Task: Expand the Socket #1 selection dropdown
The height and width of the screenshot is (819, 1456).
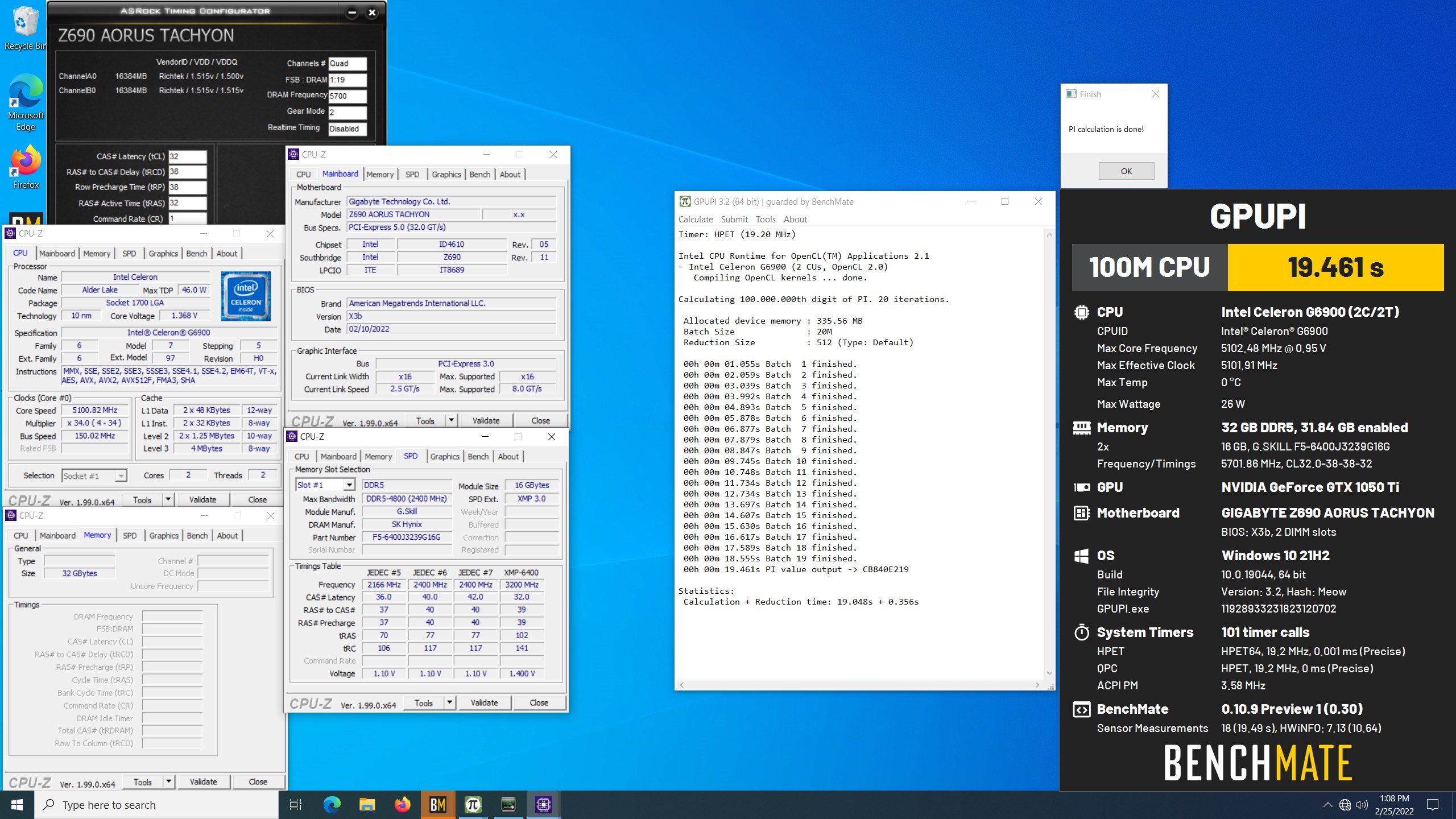Action: click(x=121, y=475)
